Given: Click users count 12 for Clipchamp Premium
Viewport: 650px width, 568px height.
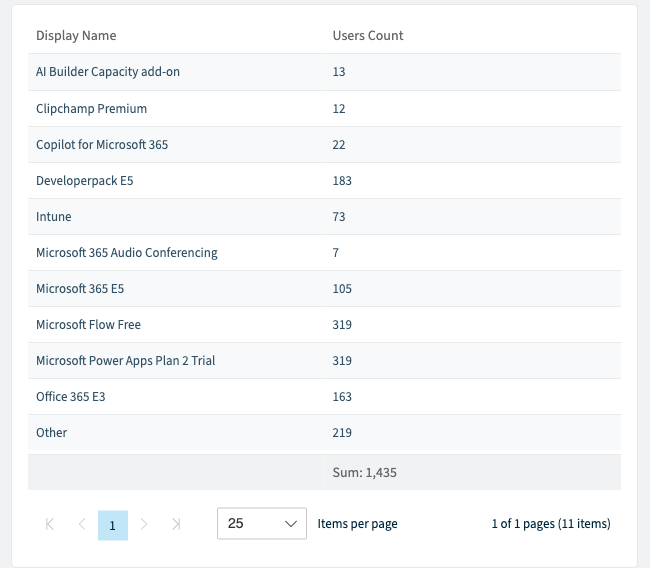Looking at the screenshot, I should tap(339, 109).
